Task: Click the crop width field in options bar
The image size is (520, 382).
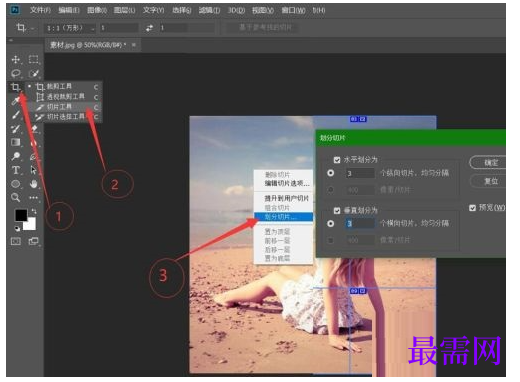Action: tap(119, 28)
